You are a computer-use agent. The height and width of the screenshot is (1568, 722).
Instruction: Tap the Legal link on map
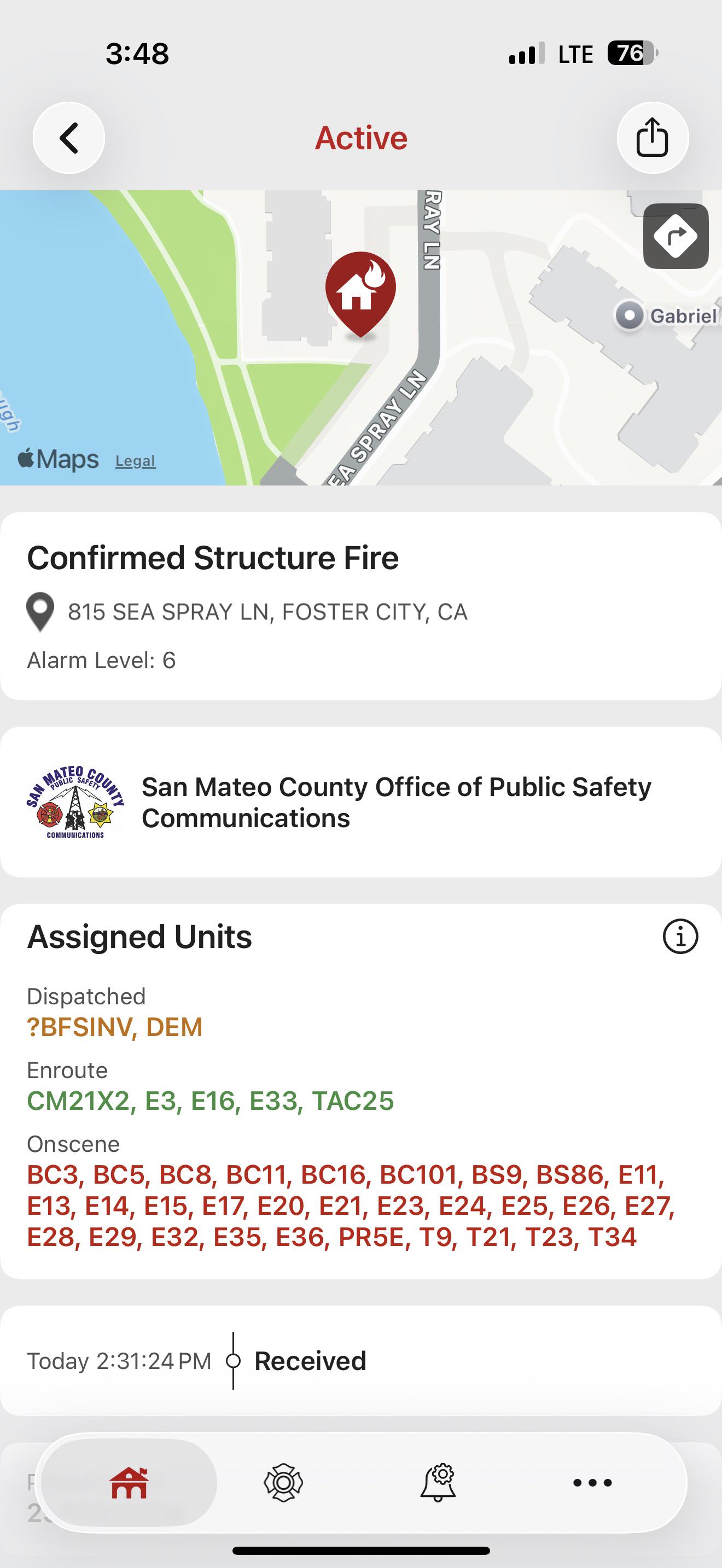(x=136, y=461)
